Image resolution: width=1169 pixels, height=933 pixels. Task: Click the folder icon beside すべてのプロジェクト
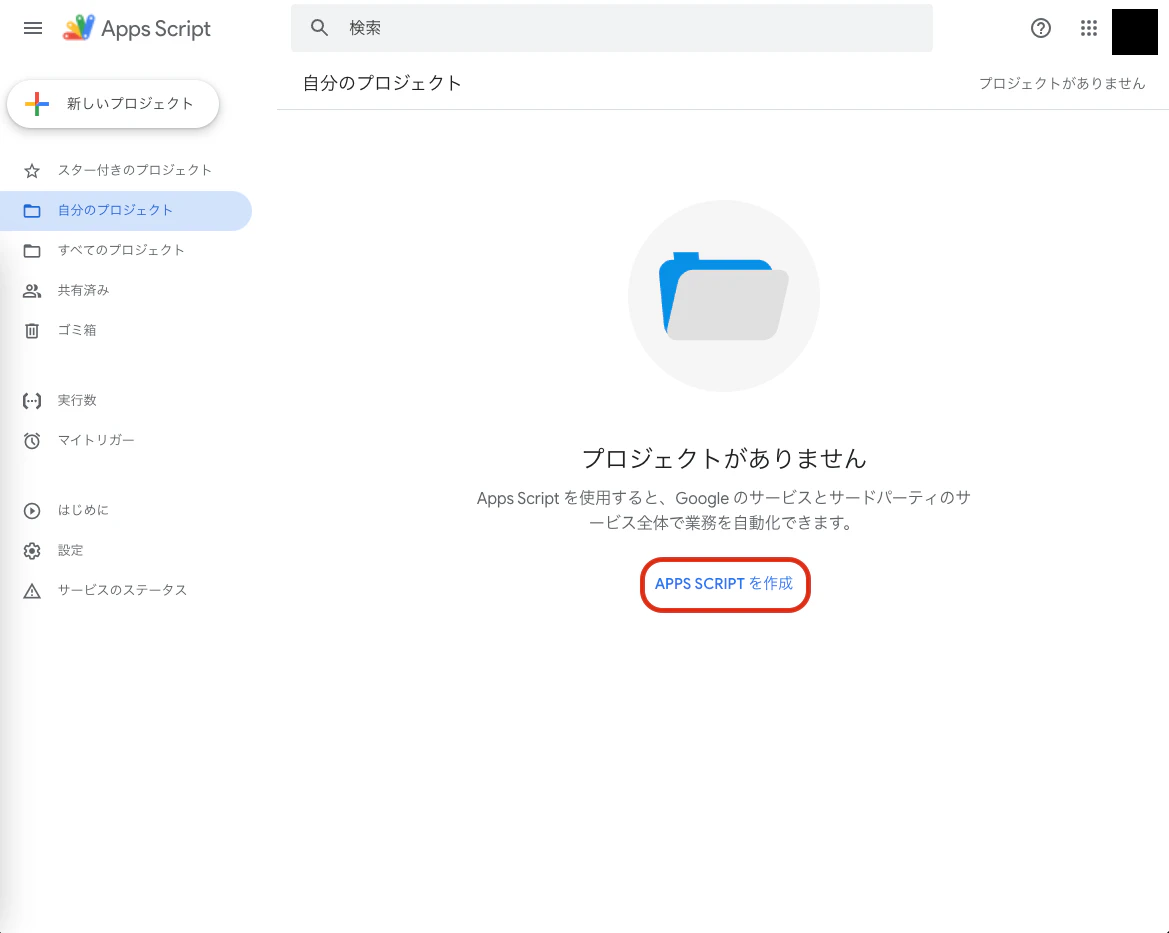coord(31,250)
